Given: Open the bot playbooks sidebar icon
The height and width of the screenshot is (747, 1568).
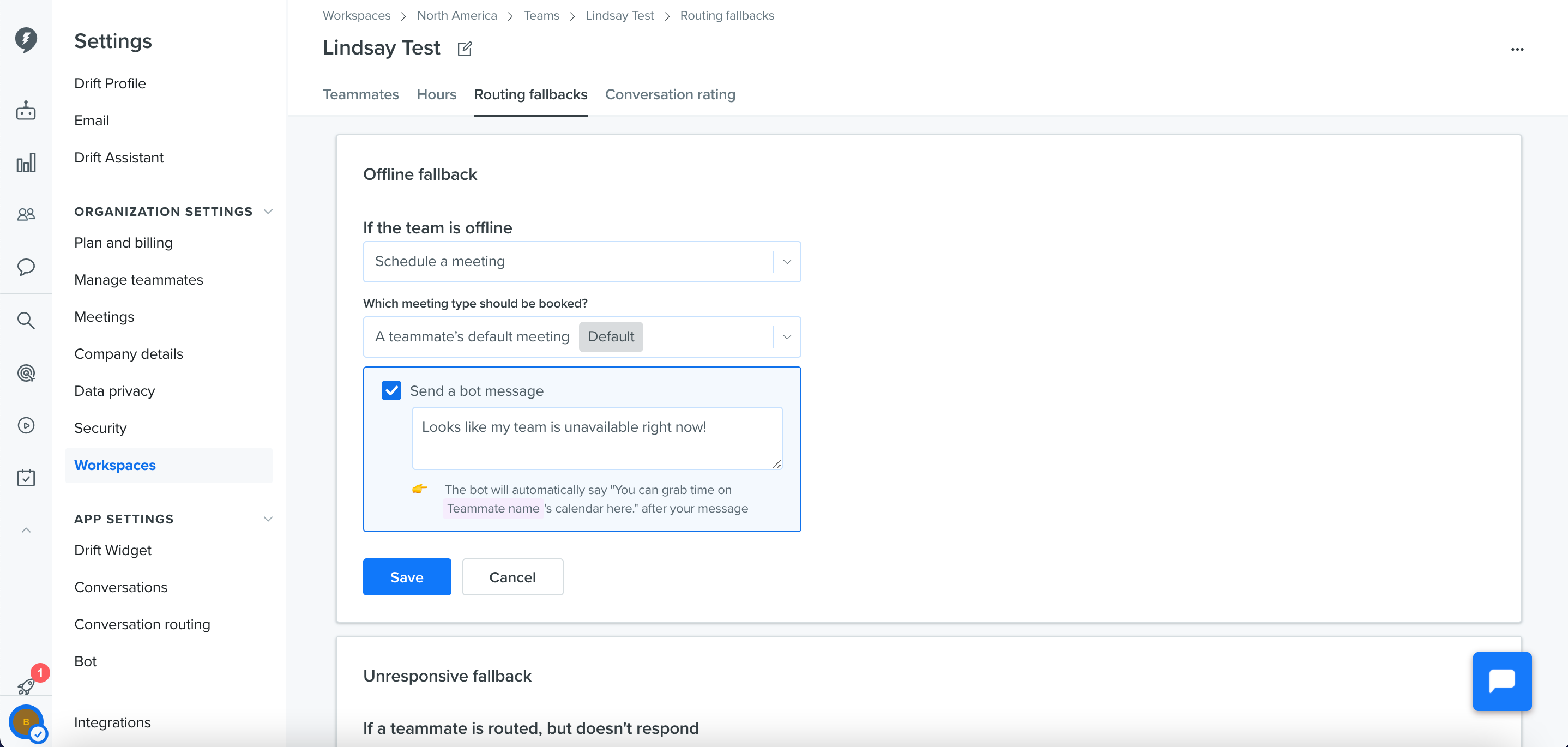Looking at the screenshot, I should coord(26,110).
